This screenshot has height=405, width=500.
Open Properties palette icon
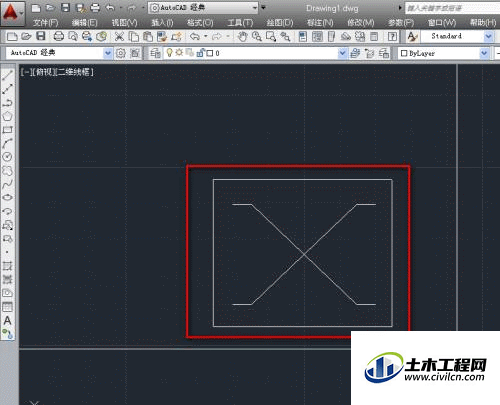[303, 36]
